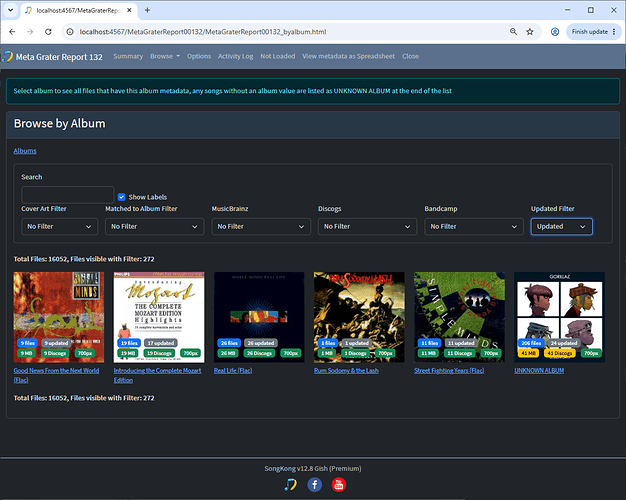Click the '206 files' badge on Gorillaz cover
The width and height of the screenshot is (626, 500).
pos(531,343)
